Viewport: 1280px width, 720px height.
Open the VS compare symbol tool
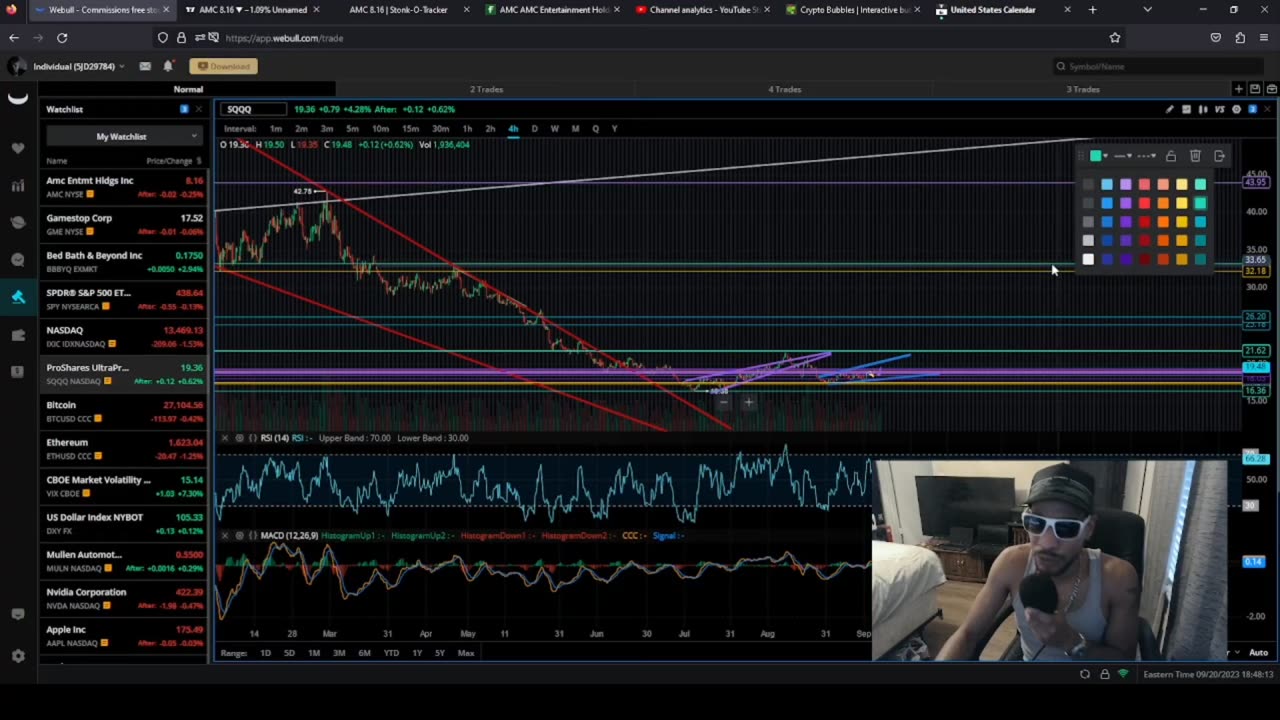[x=1219, y=109]
